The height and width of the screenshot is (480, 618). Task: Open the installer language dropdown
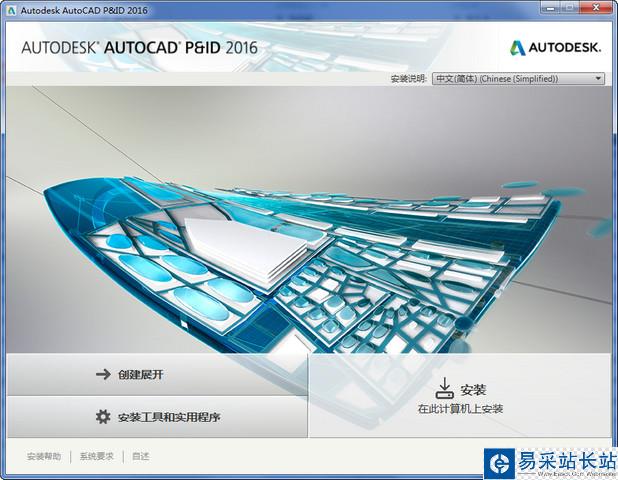point(518,78)
